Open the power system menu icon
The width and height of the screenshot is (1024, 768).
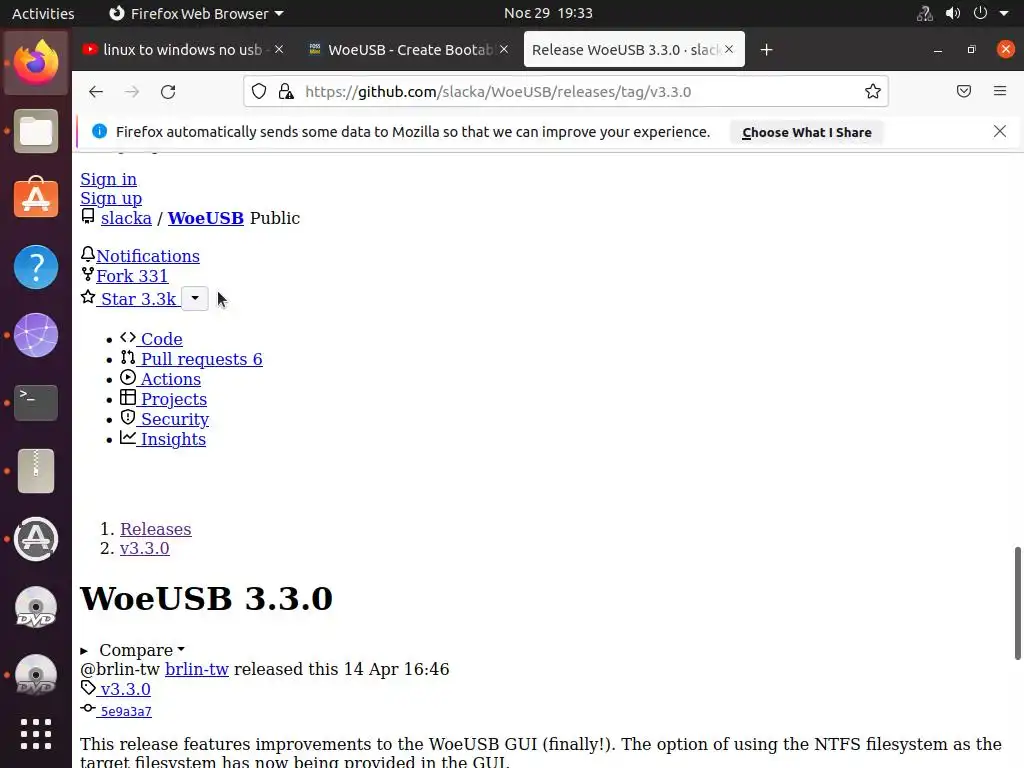pyautogui.click(x=980, y=13)
